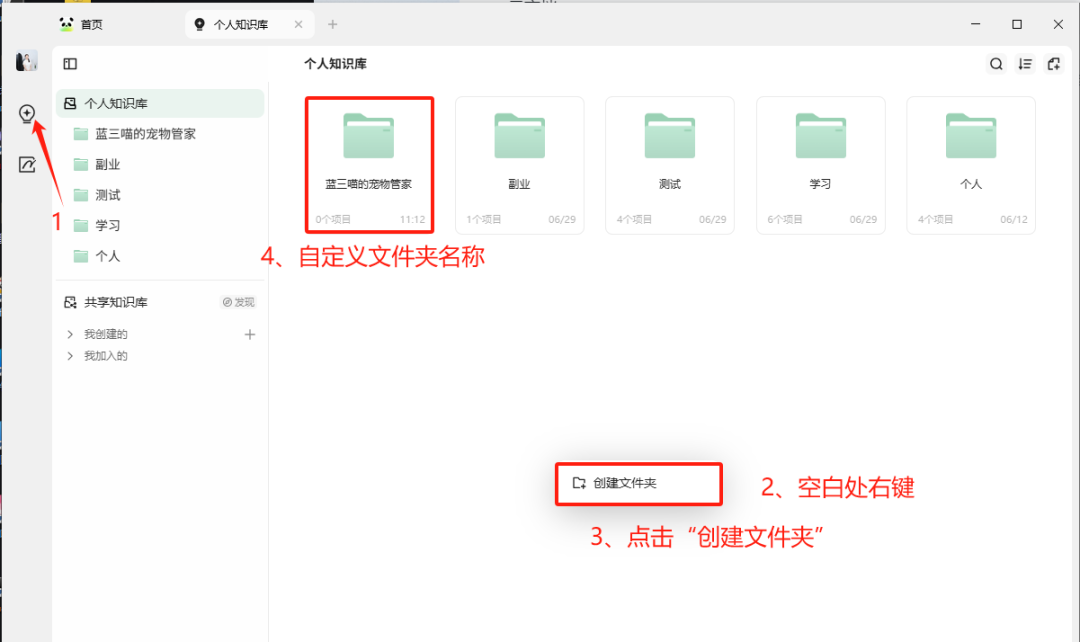
Task: Change the sort order using the sort icon
Action: [x=1024, y=63]
